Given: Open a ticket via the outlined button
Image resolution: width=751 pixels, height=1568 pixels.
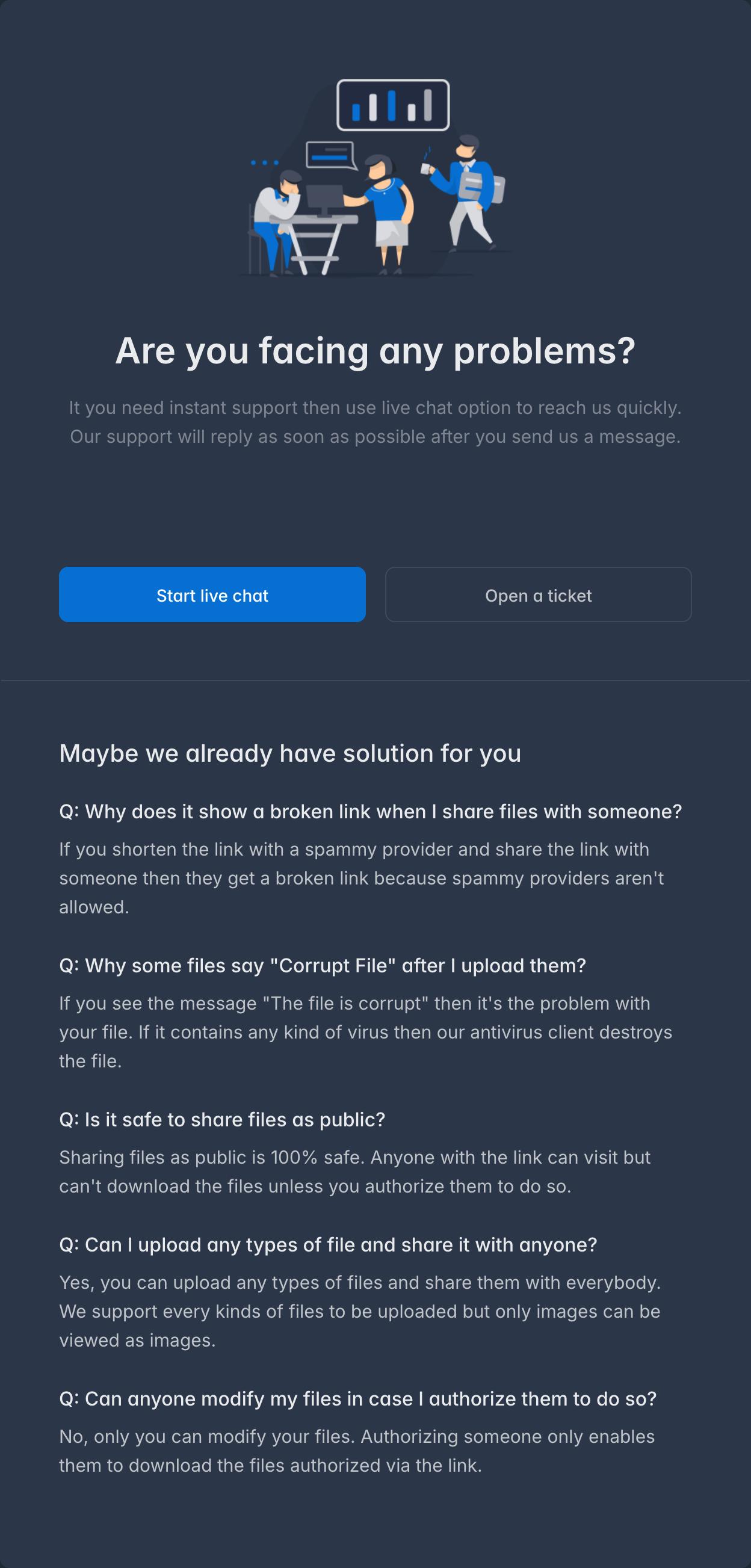Looking at the screenshot, I should click(538, 594).
